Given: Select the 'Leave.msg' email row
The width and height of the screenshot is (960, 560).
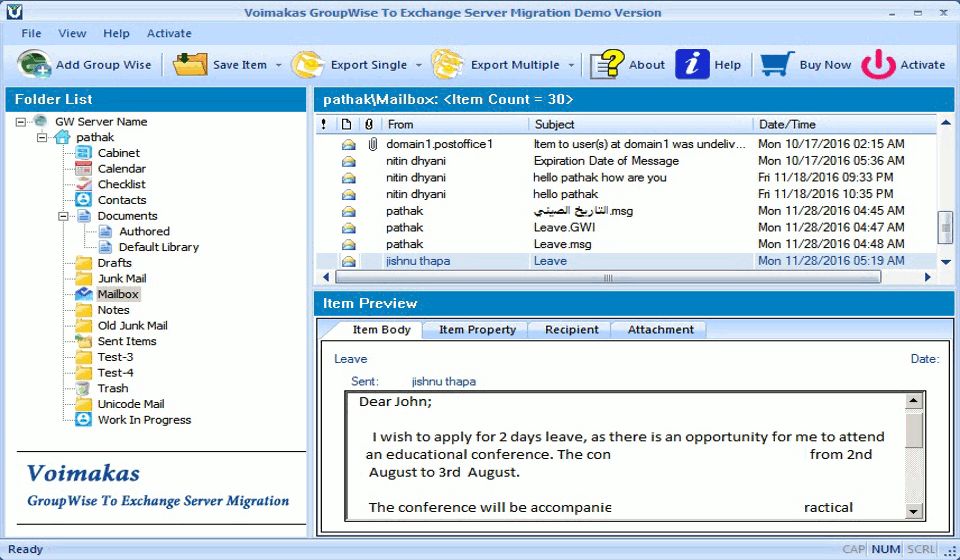Looking at the screenshot, I should point(626,244).
